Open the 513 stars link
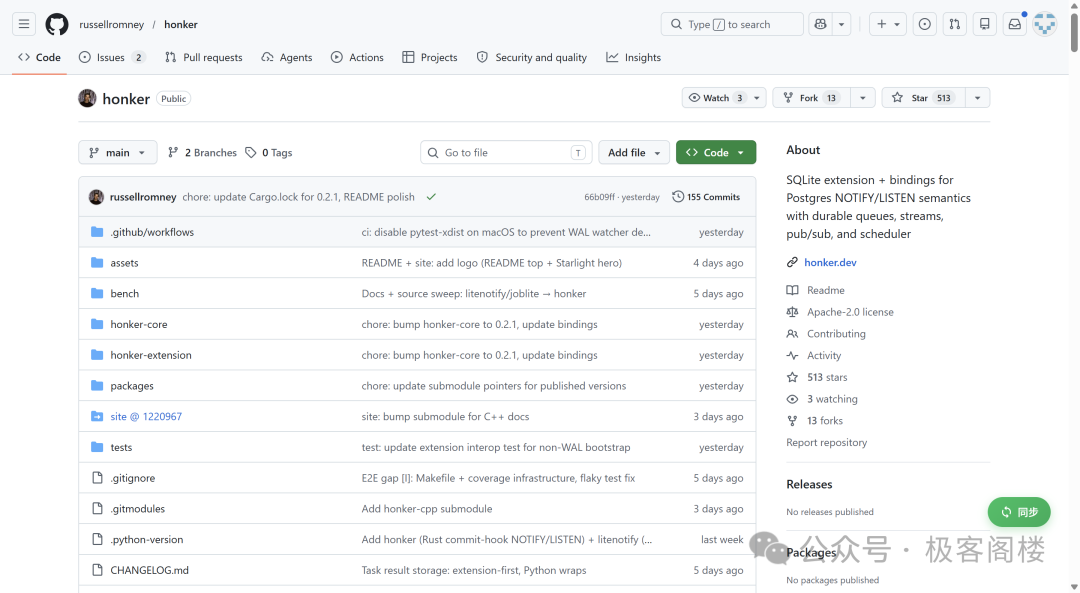The image size is (1080, 593). coord(827,377)
